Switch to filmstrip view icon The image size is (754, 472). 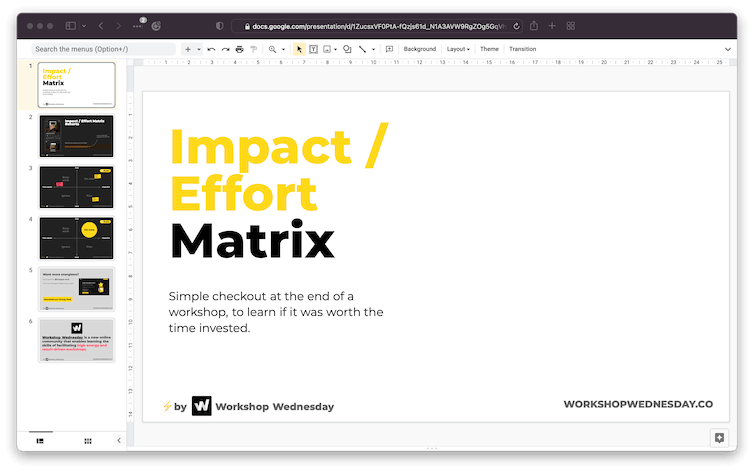tap(40, 441)
